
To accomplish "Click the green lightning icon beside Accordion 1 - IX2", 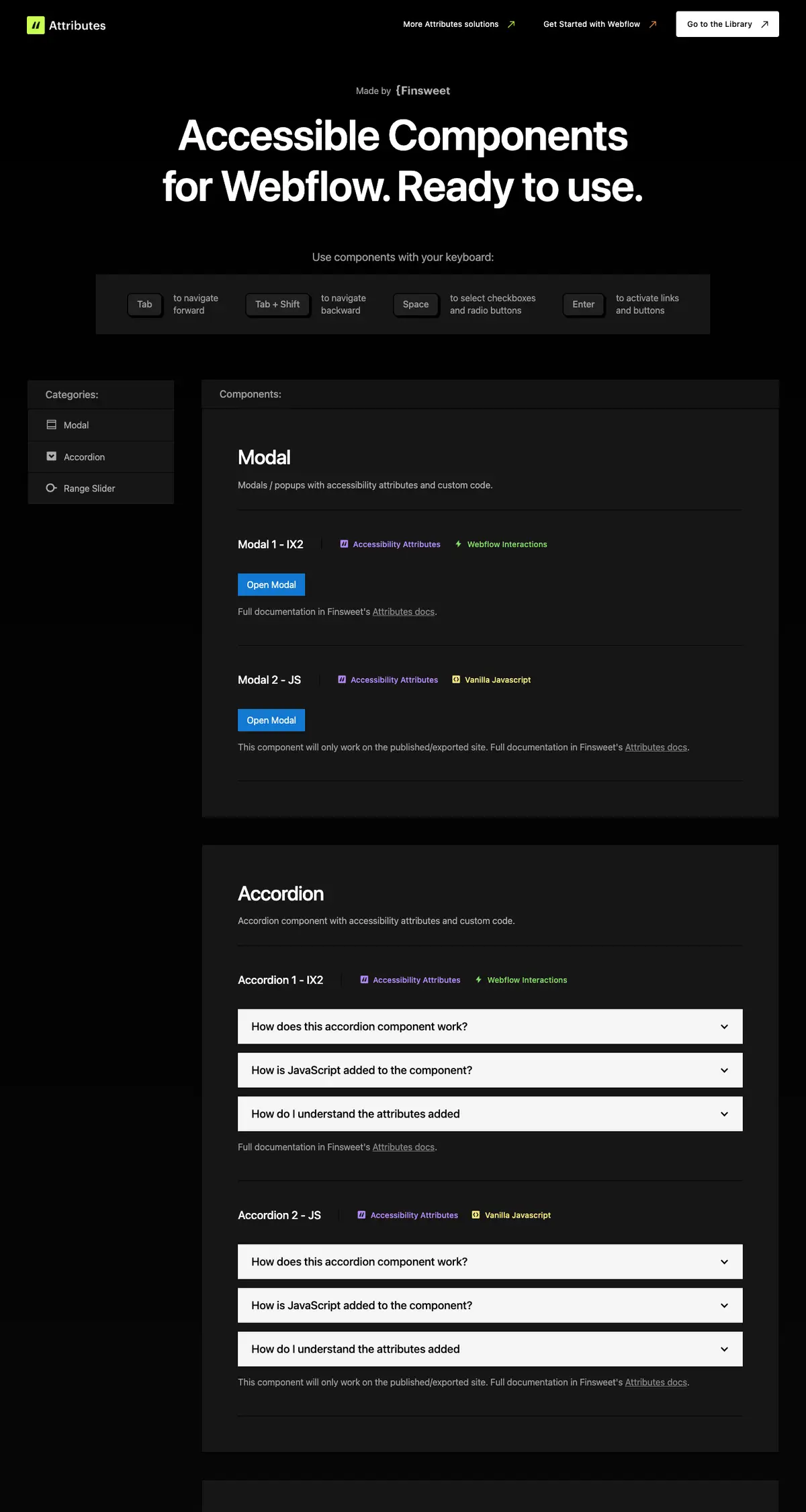I will [478, 980].
